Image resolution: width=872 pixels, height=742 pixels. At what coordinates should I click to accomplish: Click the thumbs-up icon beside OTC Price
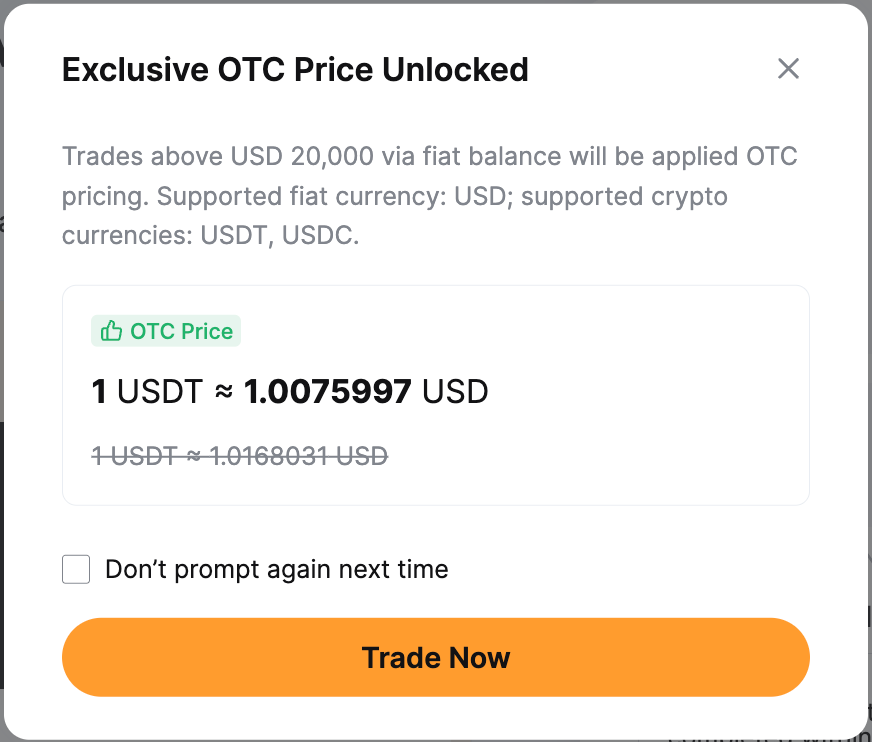pos(111,332)
